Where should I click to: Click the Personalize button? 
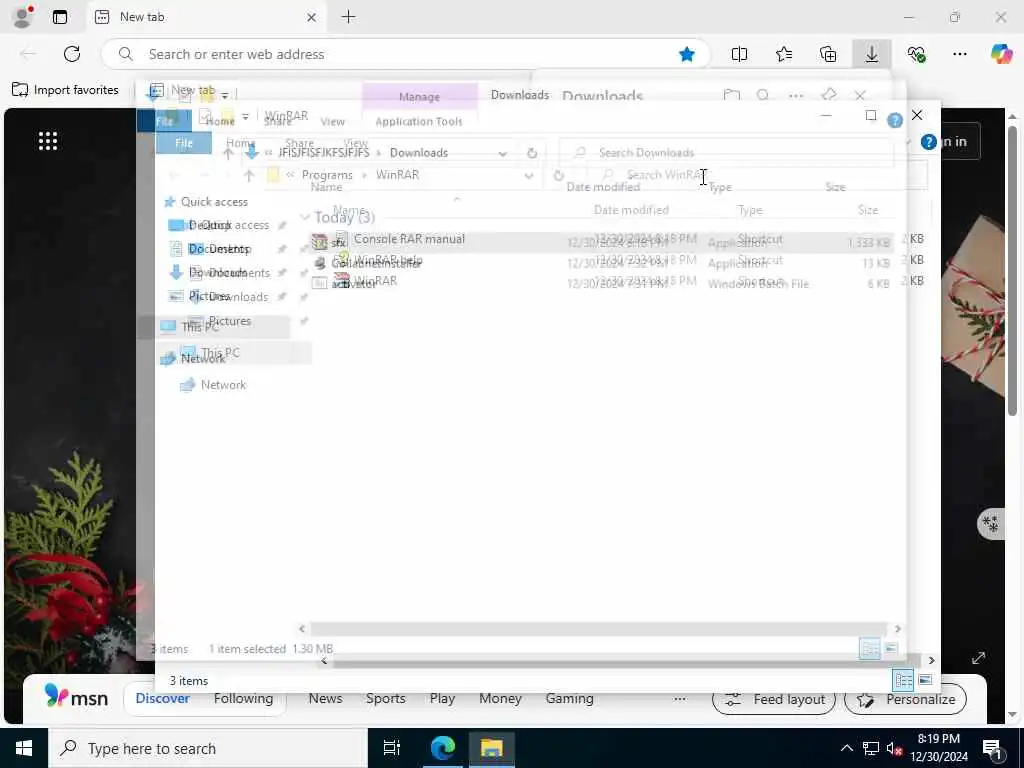pyautogui.click(x=905, y=699)
